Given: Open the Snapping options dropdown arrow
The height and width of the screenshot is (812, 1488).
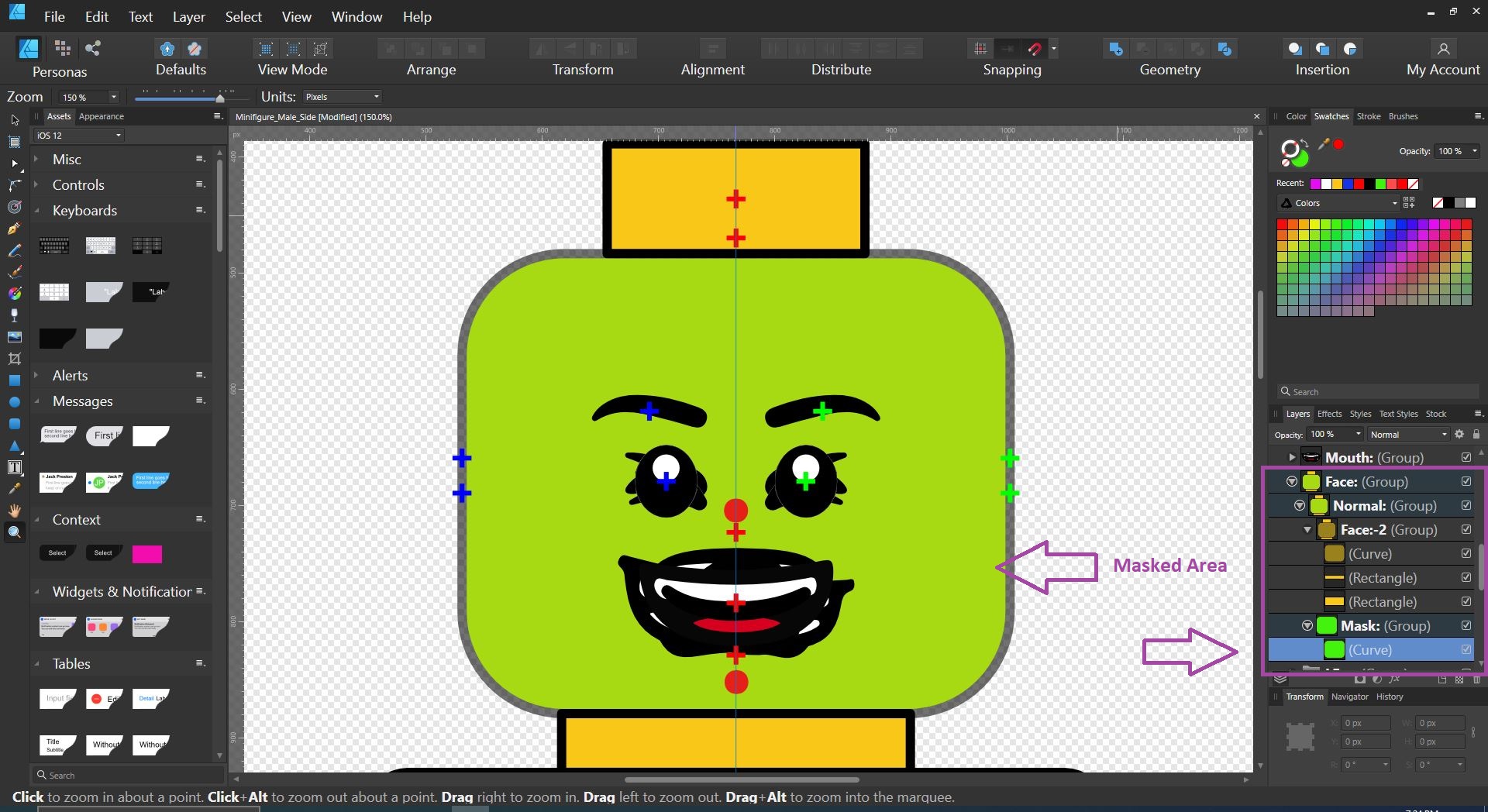Looking at the screenshot, I should pyautogui.click(x=1054, y=49).
